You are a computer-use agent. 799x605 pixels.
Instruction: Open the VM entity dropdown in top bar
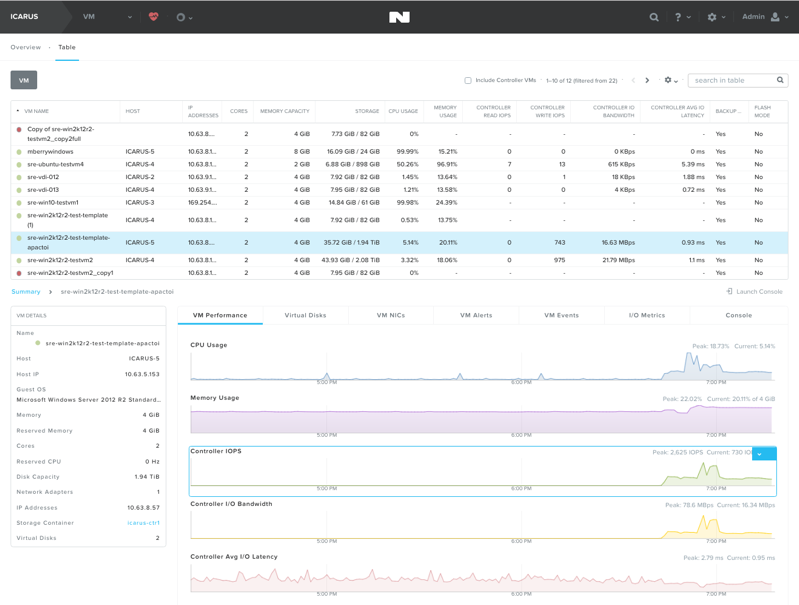[107, 17]
